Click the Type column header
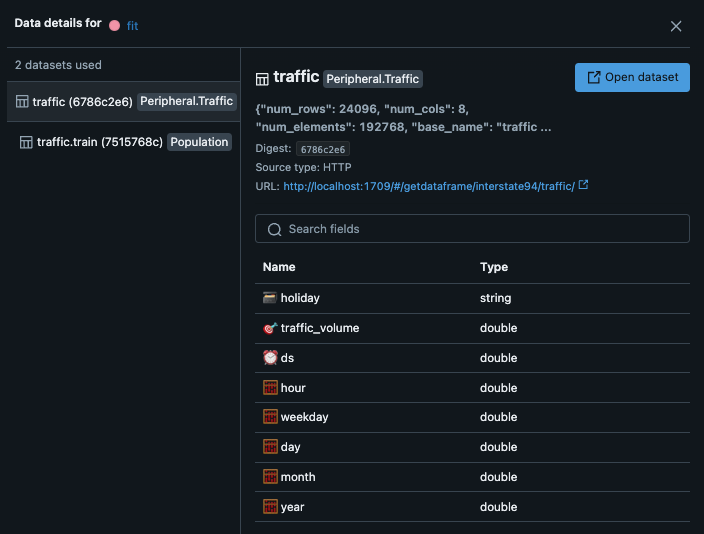 pos(494,267)
